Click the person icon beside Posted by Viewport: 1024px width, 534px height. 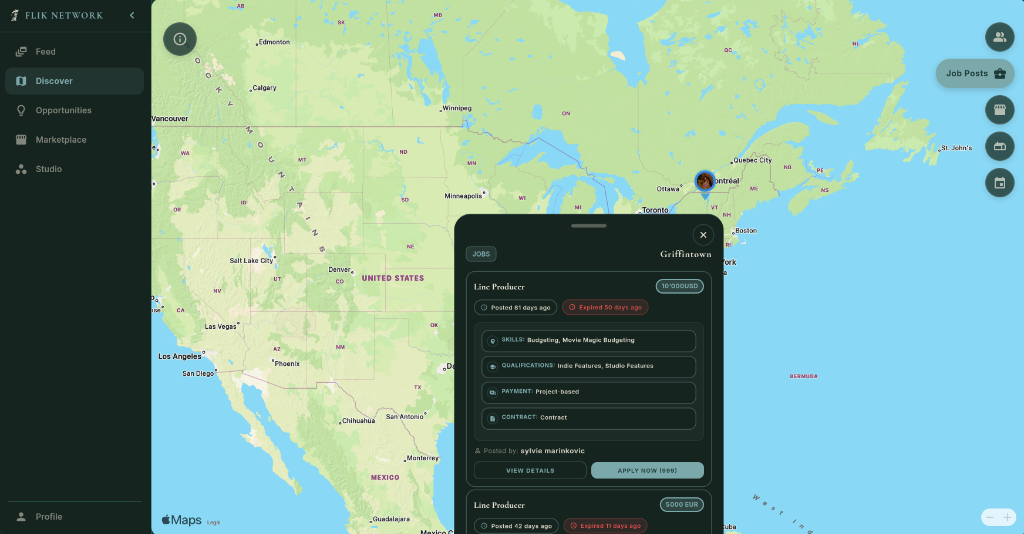coord(477,450)
